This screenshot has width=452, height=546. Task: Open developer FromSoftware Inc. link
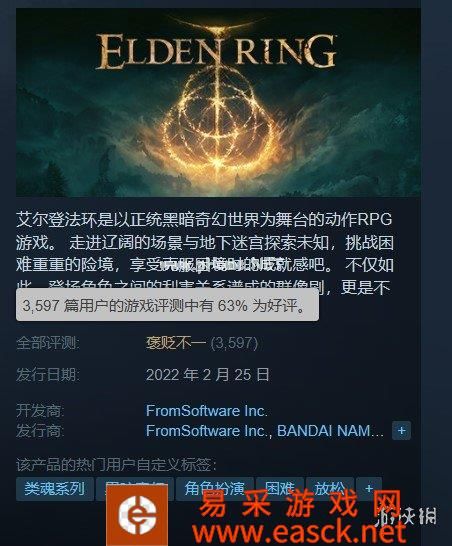207,411
